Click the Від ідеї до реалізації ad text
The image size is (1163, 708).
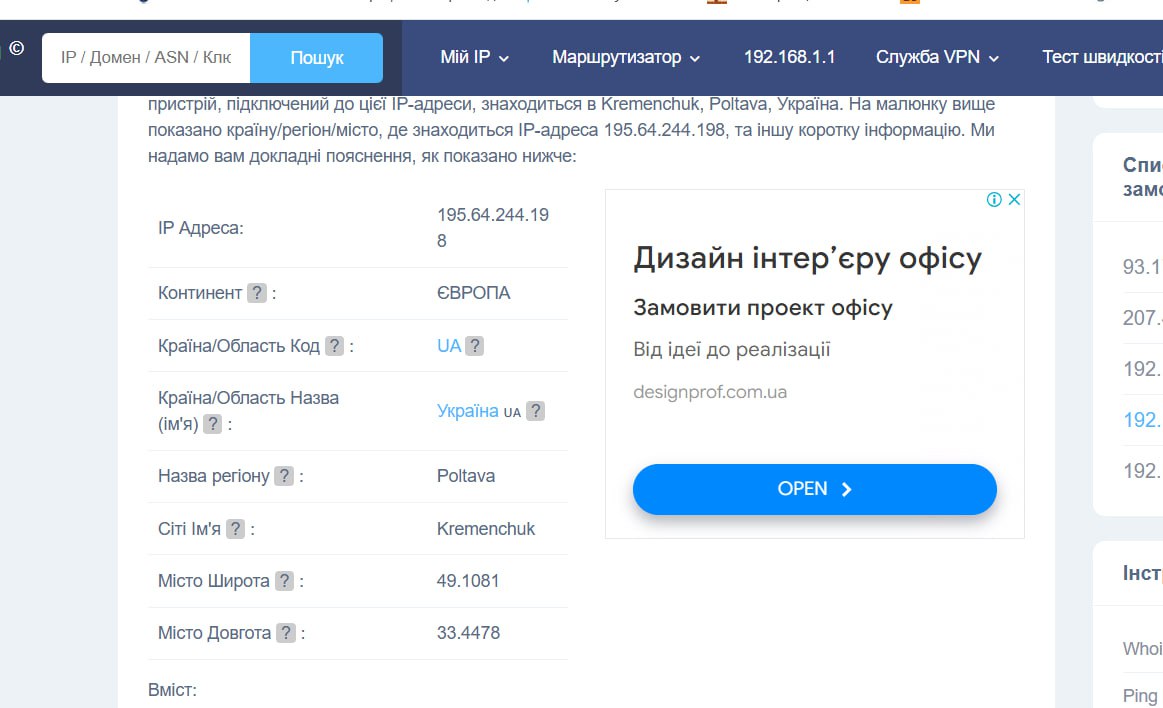(x=731, y=349)
